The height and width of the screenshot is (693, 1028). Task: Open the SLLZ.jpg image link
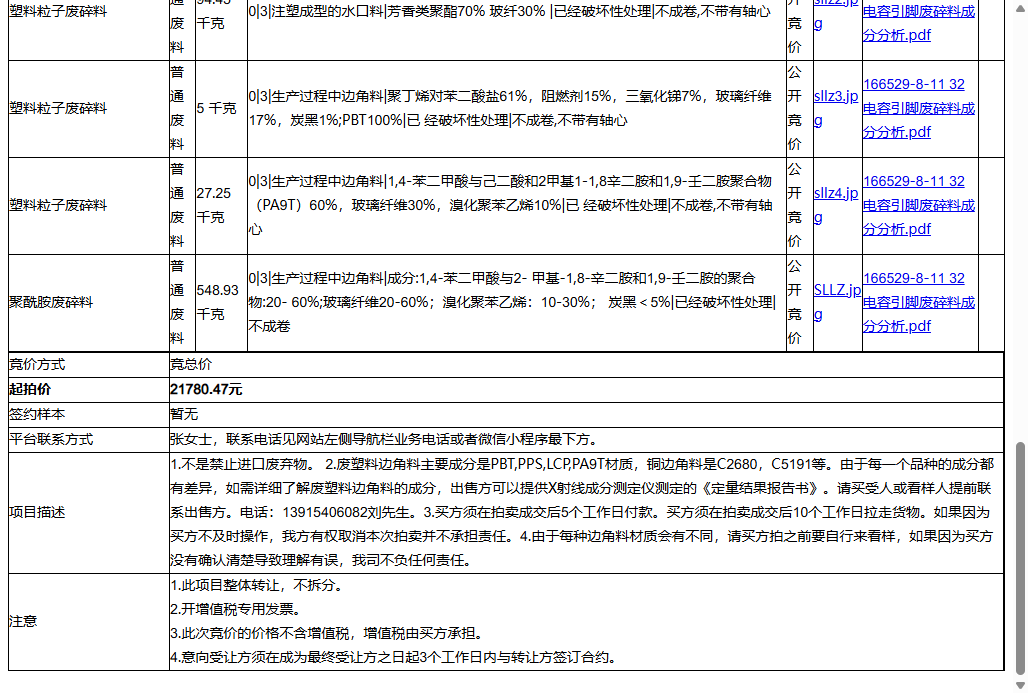(837, 302)
